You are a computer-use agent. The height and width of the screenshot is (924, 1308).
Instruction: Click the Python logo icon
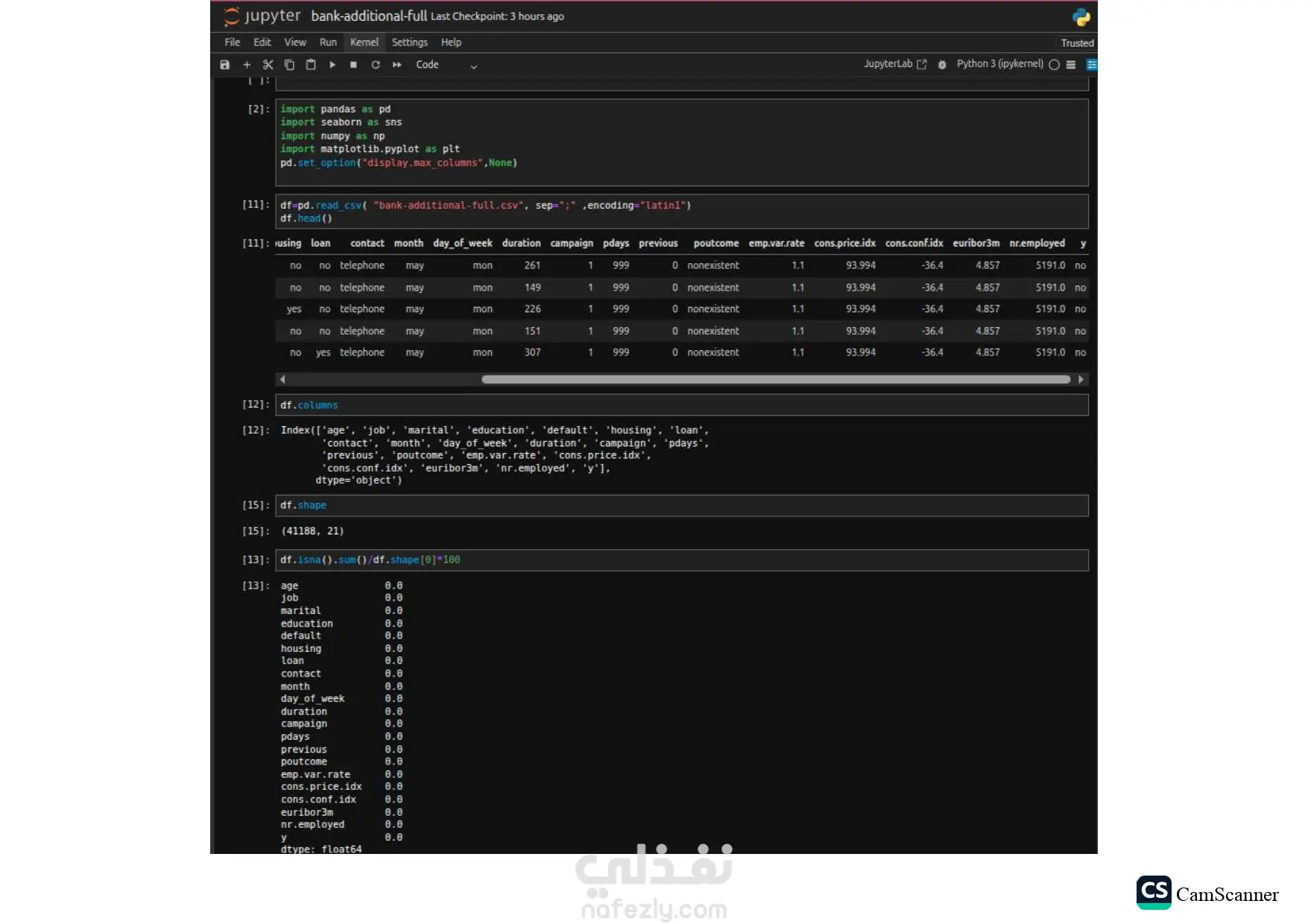pos(1081,16)
